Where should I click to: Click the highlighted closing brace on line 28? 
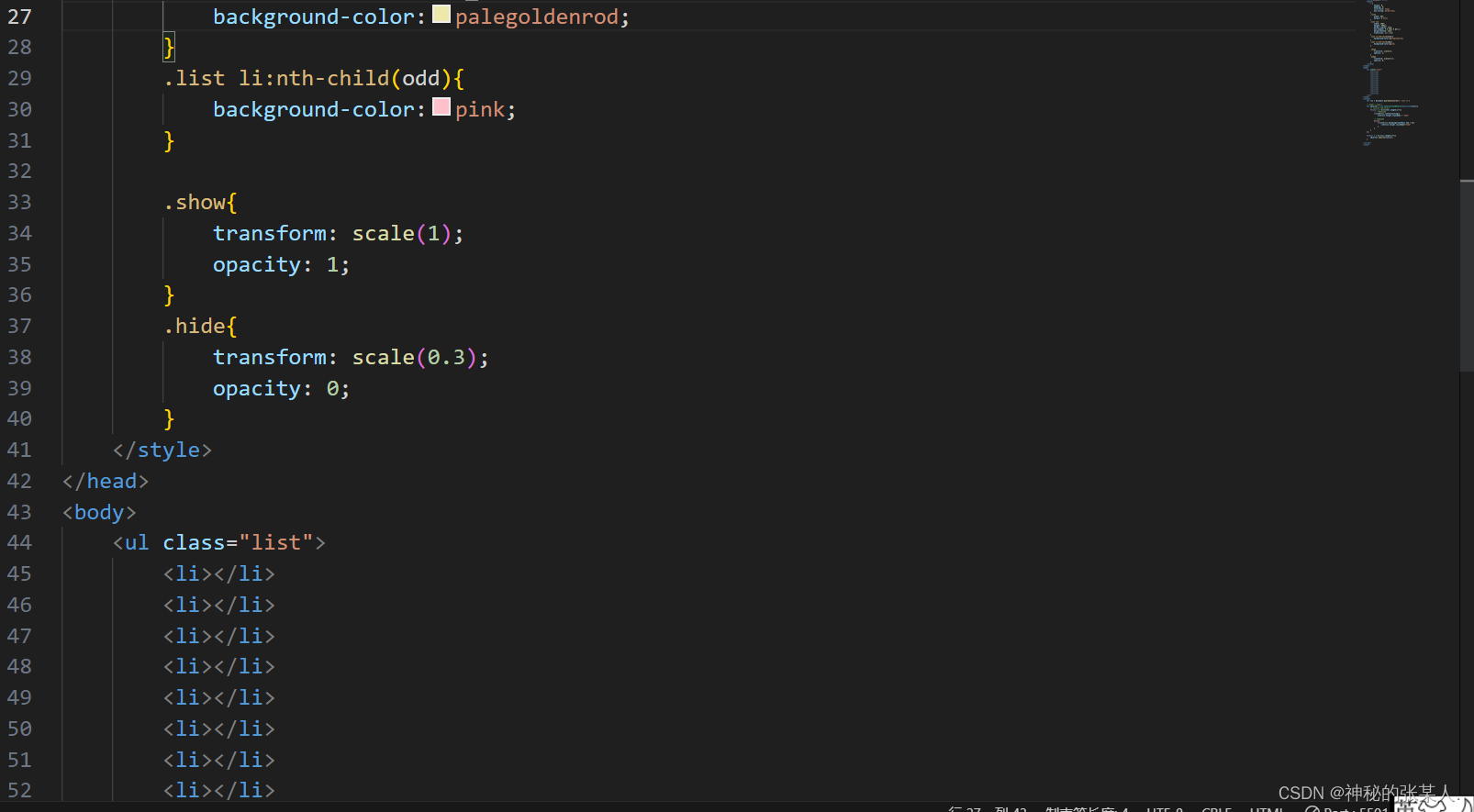pyautogui.click(x=169, y=47)
